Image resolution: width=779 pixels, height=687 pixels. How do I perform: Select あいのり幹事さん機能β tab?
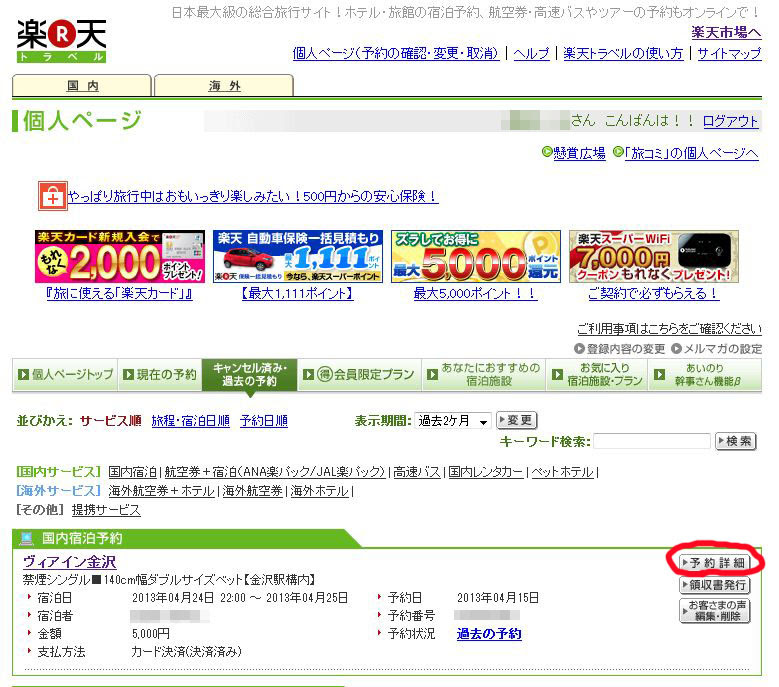coord(704,375)
